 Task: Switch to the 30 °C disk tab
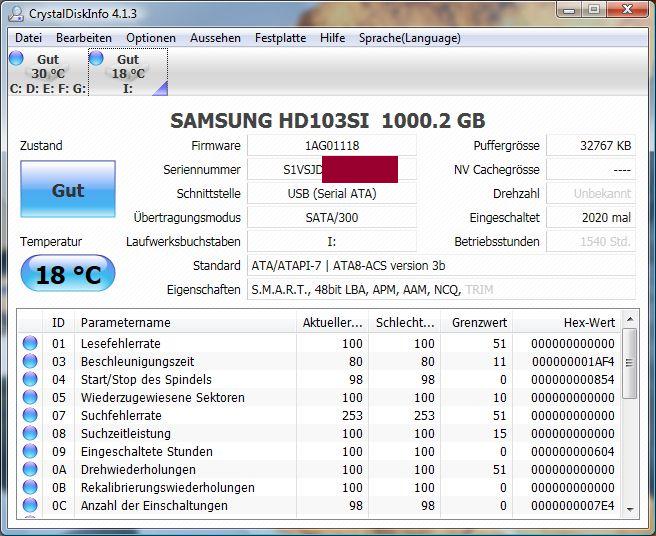pyautogui.click(x=48, y=72)
